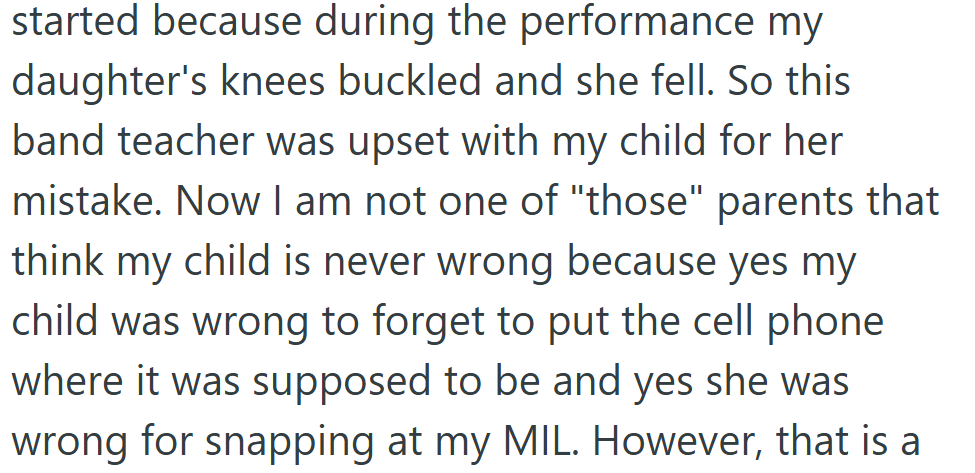Viewport: 975px width, 473px height.
Task: Click the word "band"
Action: point(58,142)
